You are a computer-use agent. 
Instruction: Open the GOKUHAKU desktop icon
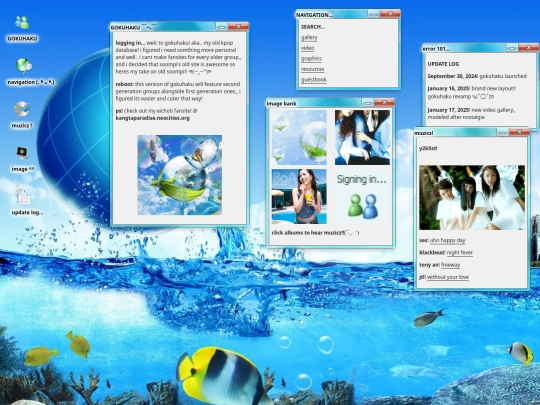22,23
